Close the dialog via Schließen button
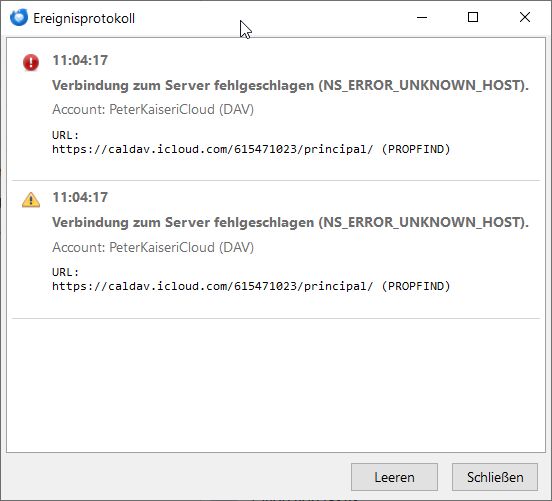 coord(495,477)
